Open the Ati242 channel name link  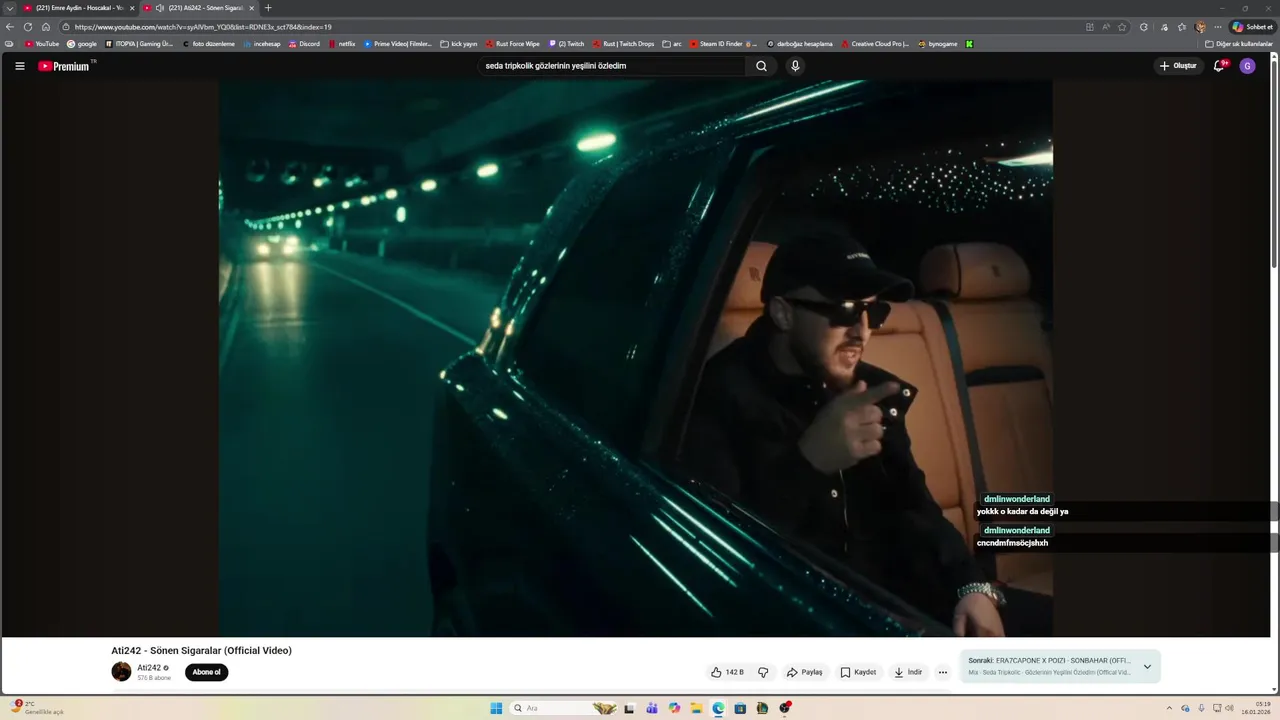click(x=149, y=668)
